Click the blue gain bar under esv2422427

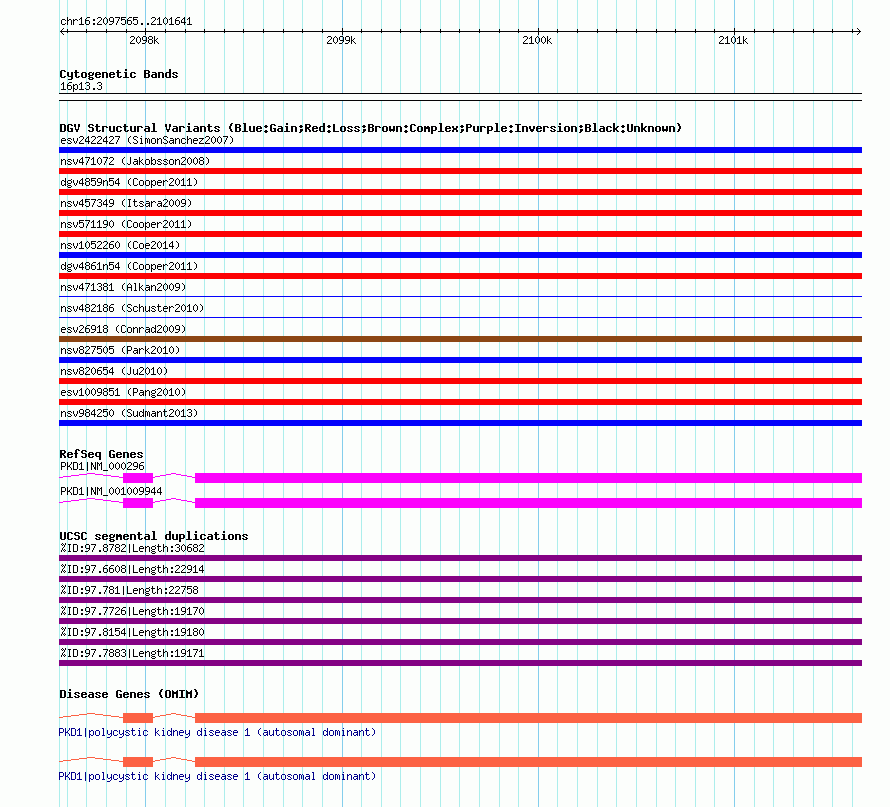(x=460, y=150)
